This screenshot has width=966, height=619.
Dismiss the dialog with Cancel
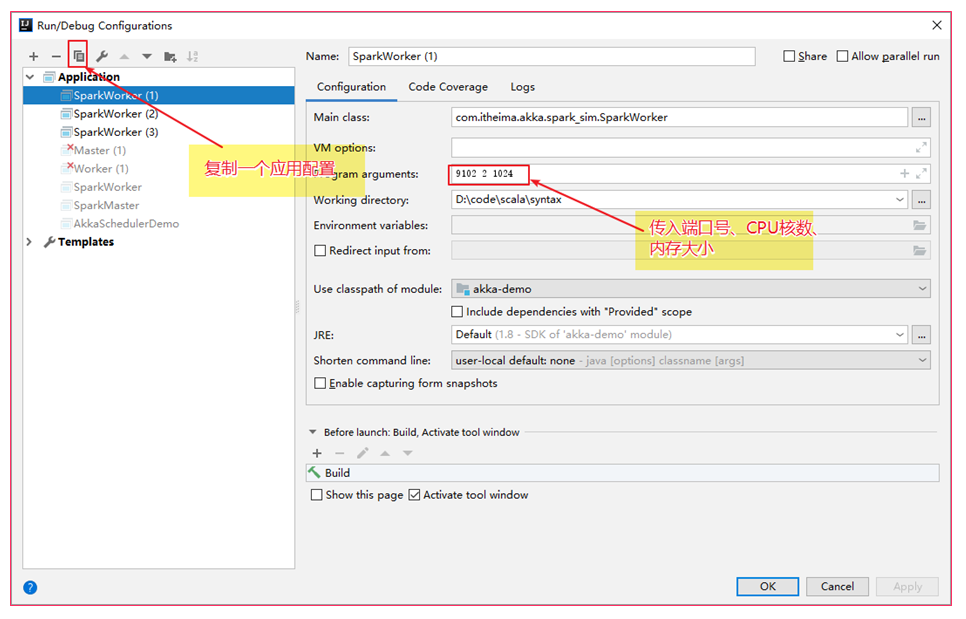tap(837, 586)
